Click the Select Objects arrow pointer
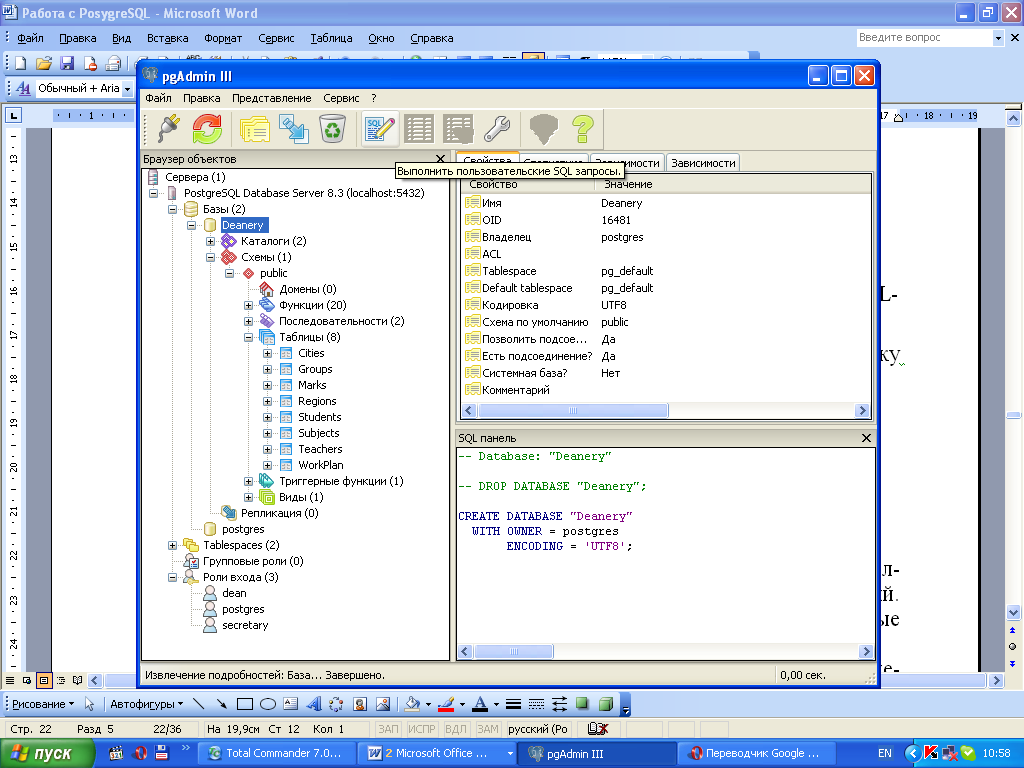The height and width of the screenshot is (768, 1024). [x=89, y=704]
